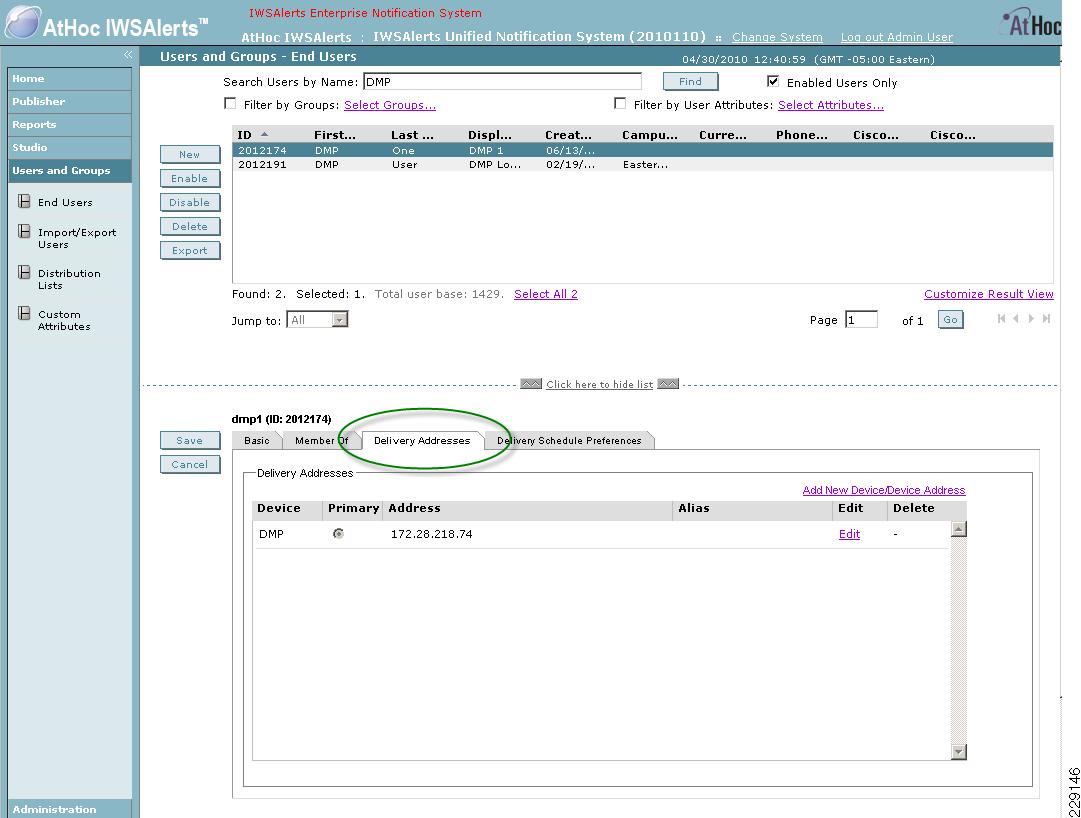The image size is (1081, 818).
Task: Click the Page number input field
Action: pyautogui.click(x=861, y=320)
